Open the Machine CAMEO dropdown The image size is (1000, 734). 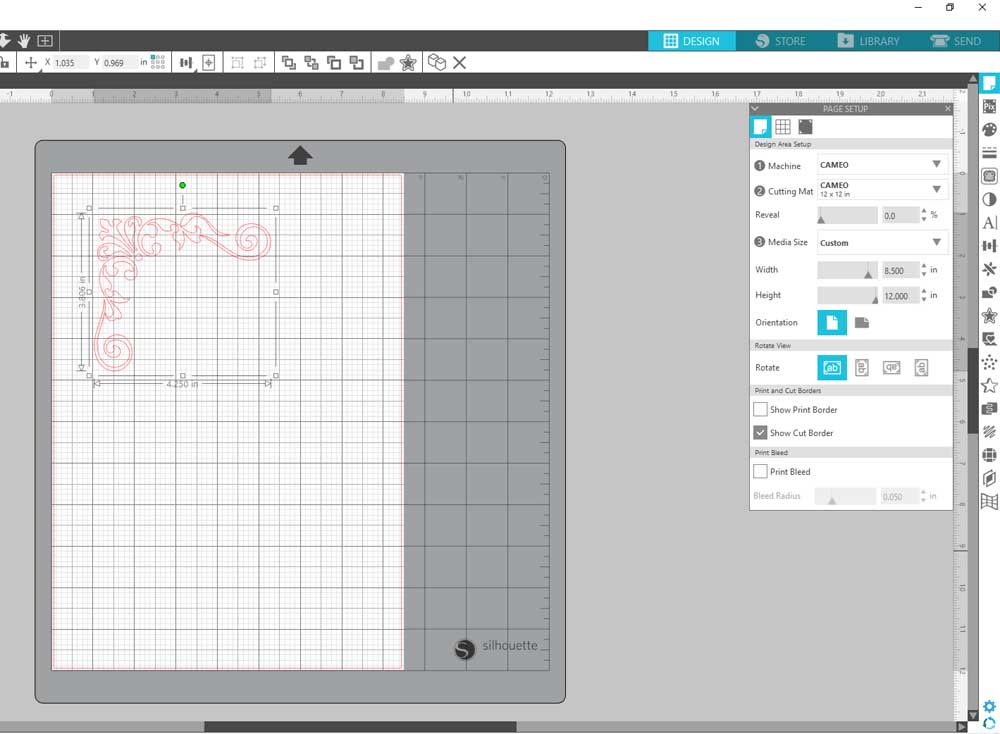(882, 165)
